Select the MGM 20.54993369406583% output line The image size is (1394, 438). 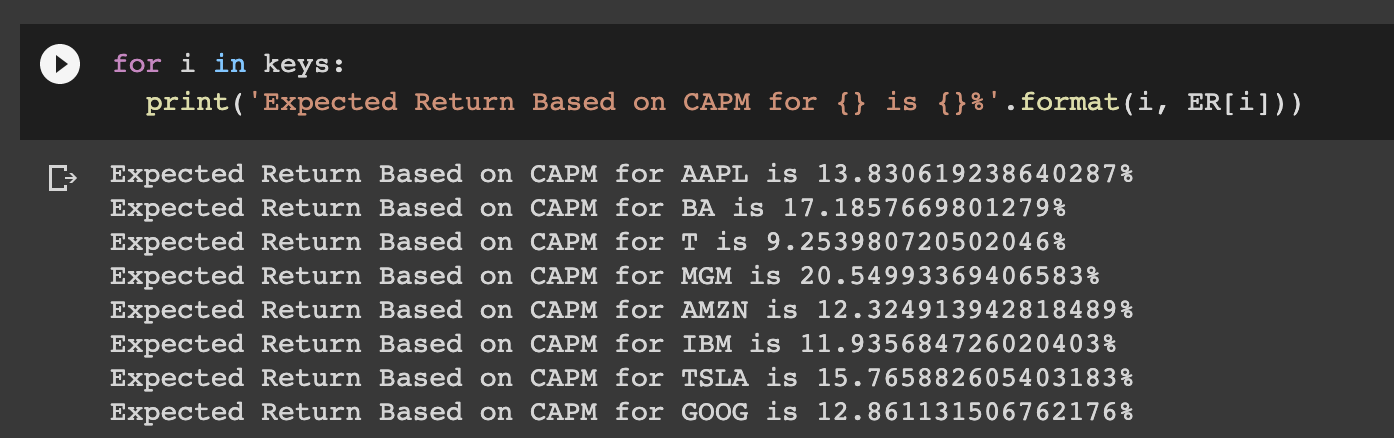(605, 276)
